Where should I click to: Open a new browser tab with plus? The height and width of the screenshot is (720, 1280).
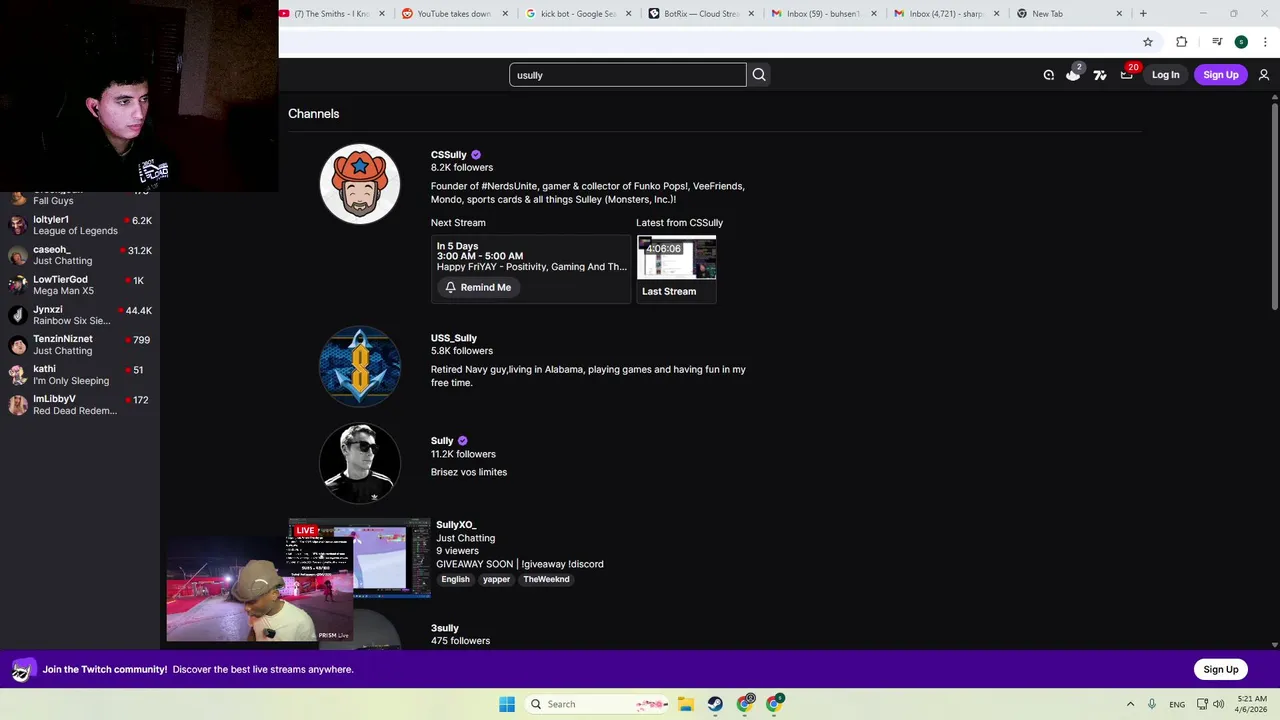(1143, 14)
